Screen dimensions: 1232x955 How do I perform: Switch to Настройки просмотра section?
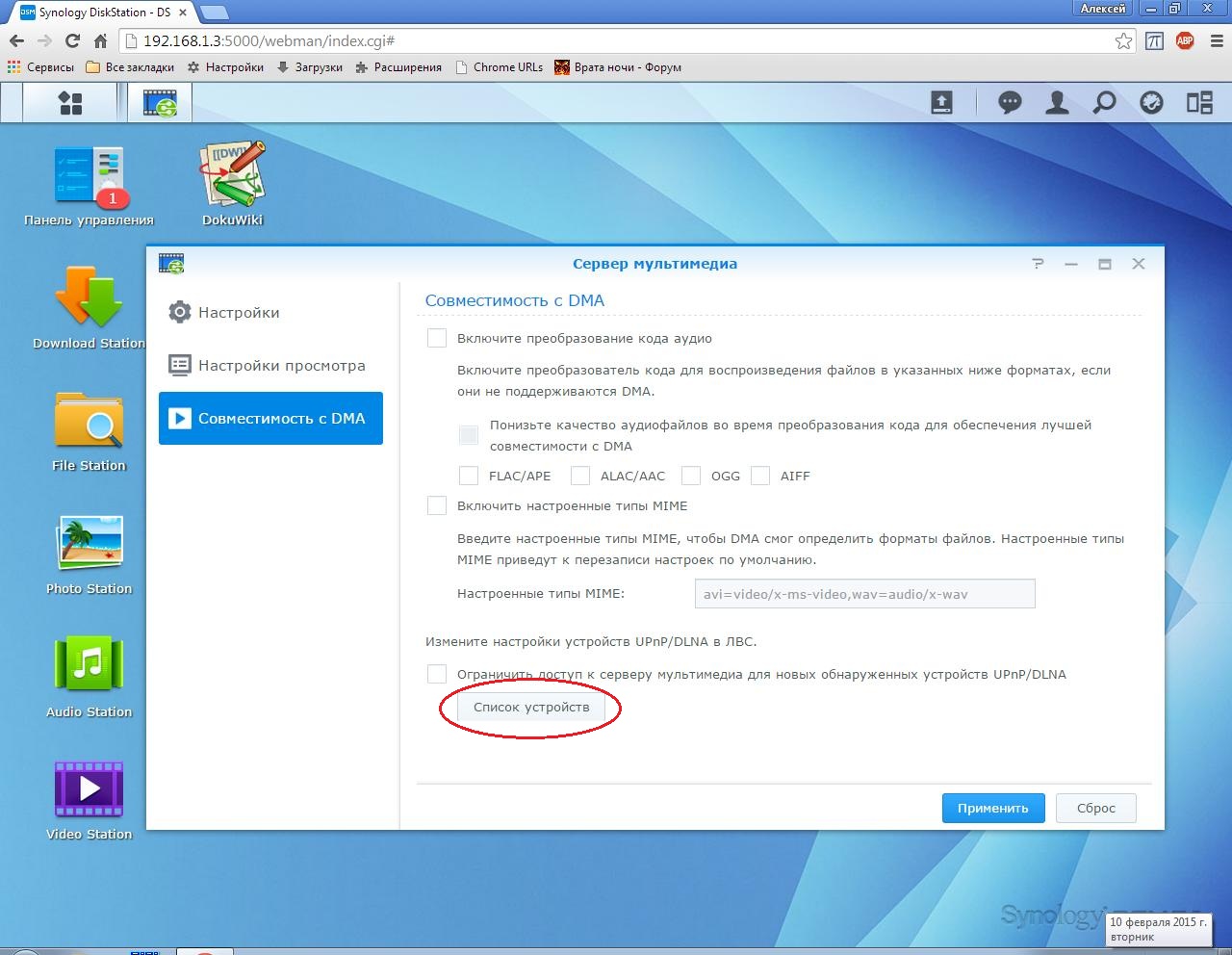(x=281, y=366)
